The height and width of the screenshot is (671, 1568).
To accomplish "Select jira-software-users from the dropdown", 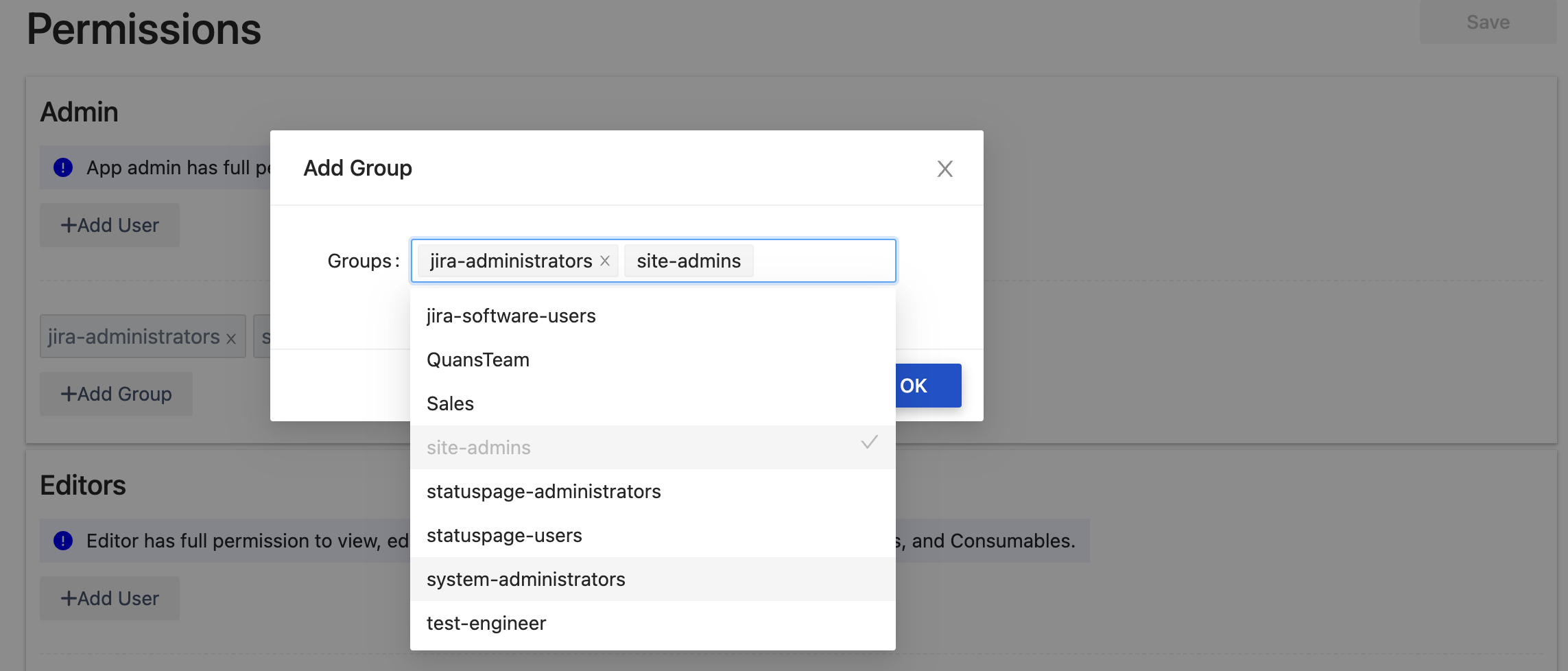I will (511, 316).
